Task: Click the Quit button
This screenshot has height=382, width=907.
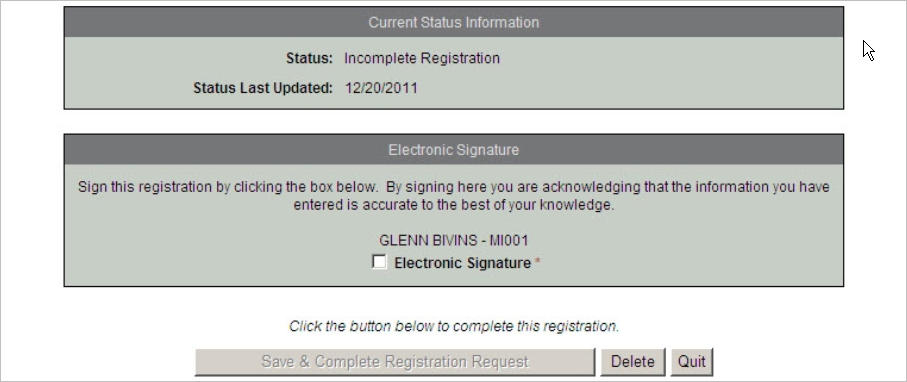Action: pyautogui.click(x=692, y=362)
